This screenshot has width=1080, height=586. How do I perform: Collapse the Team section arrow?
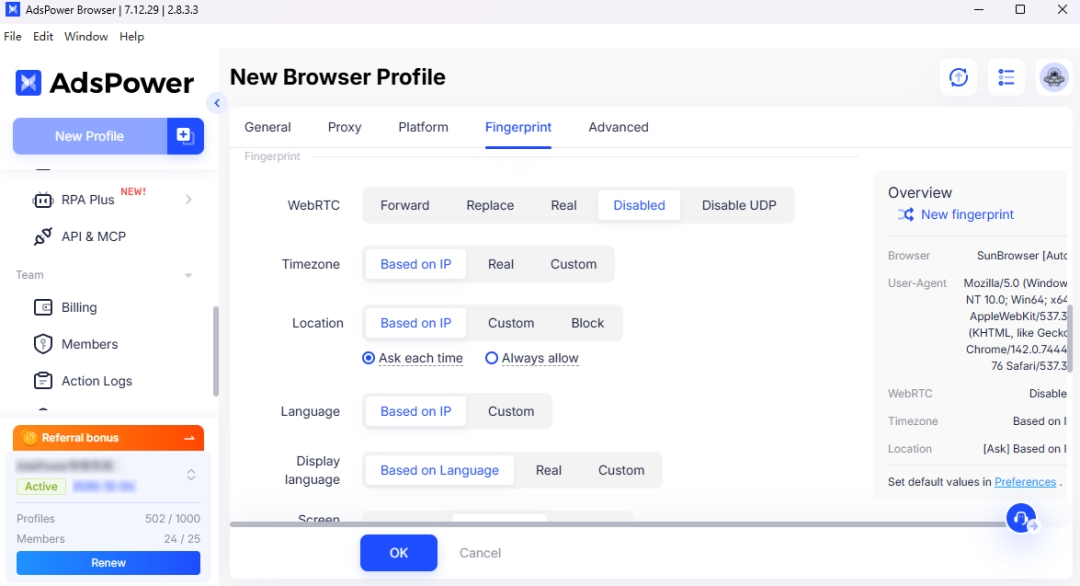point(188,275)
